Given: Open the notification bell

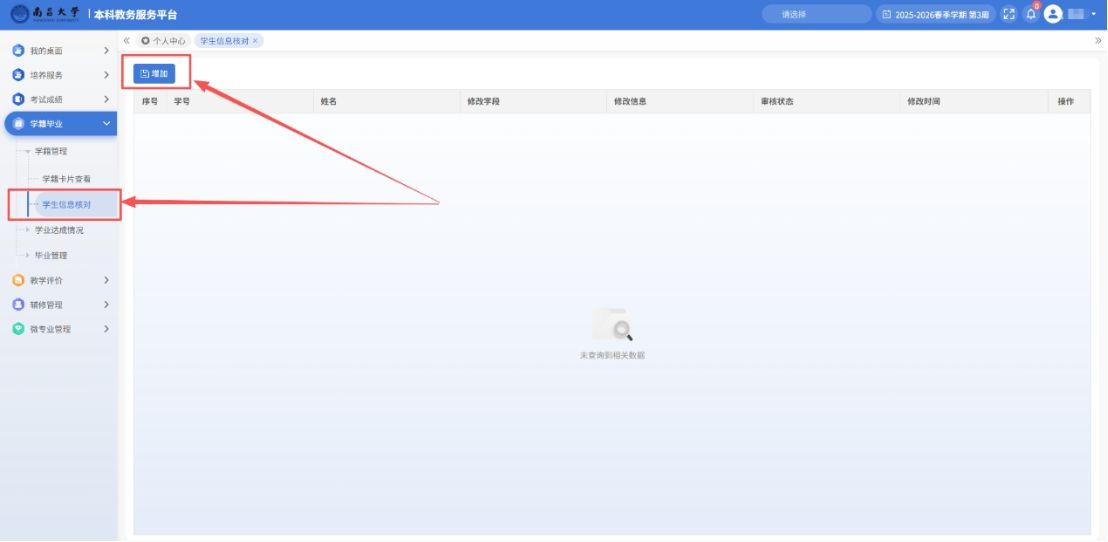Looking at the screenshot, I should click(1031, 14).
